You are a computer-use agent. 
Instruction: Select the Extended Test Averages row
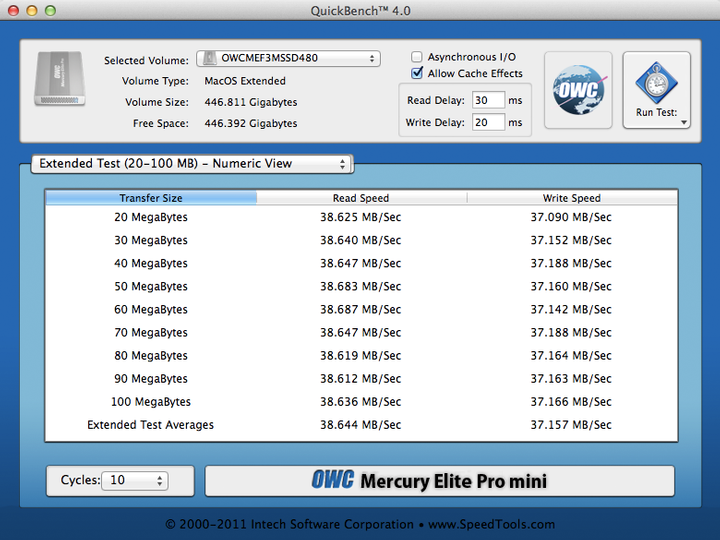click(x=361, y=425)
